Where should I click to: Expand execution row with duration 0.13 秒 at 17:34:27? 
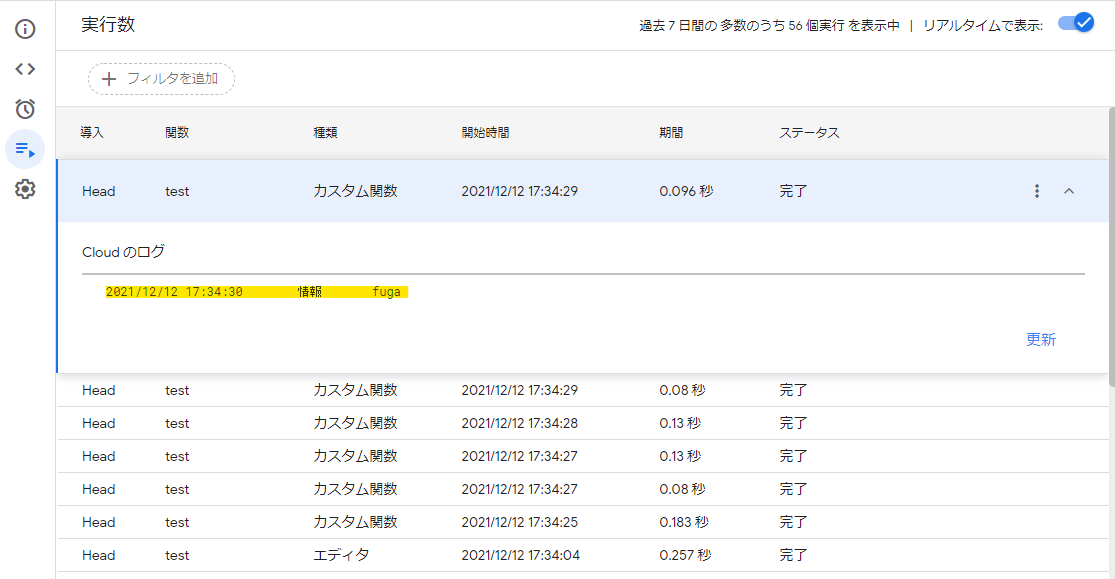[x=583, y=456]
